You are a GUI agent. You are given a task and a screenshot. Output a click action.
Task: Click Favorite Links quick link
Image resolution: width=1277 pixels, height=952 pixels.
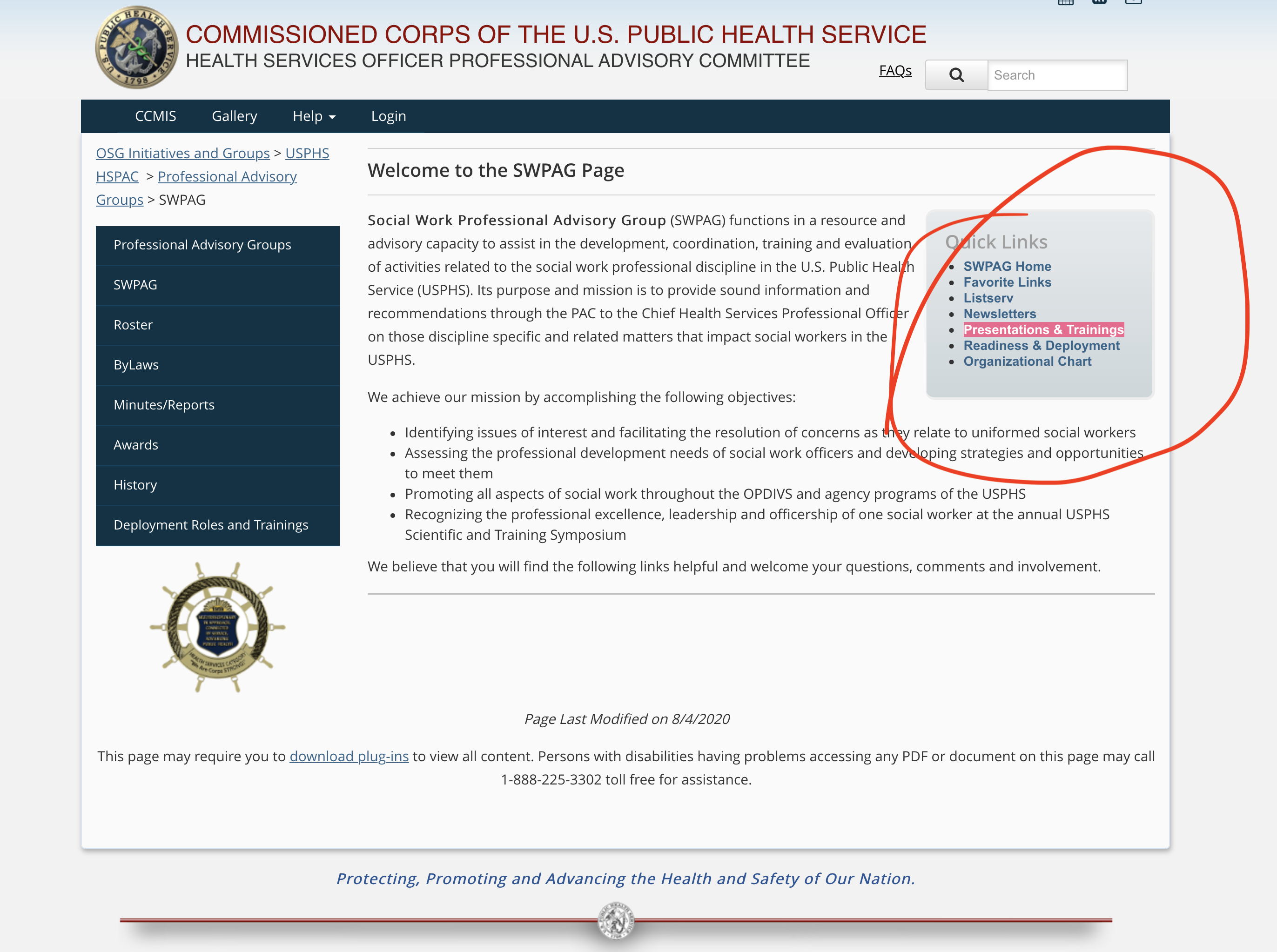pyautogui.click(x=1007, y=282)
